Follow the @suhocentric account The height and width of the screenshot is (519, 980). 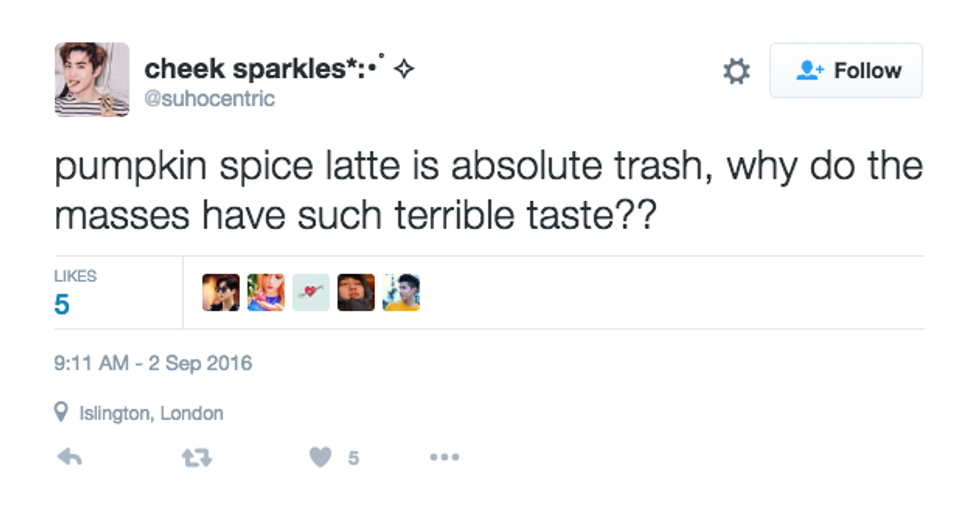pyautogui.click(x=846, y=71)
